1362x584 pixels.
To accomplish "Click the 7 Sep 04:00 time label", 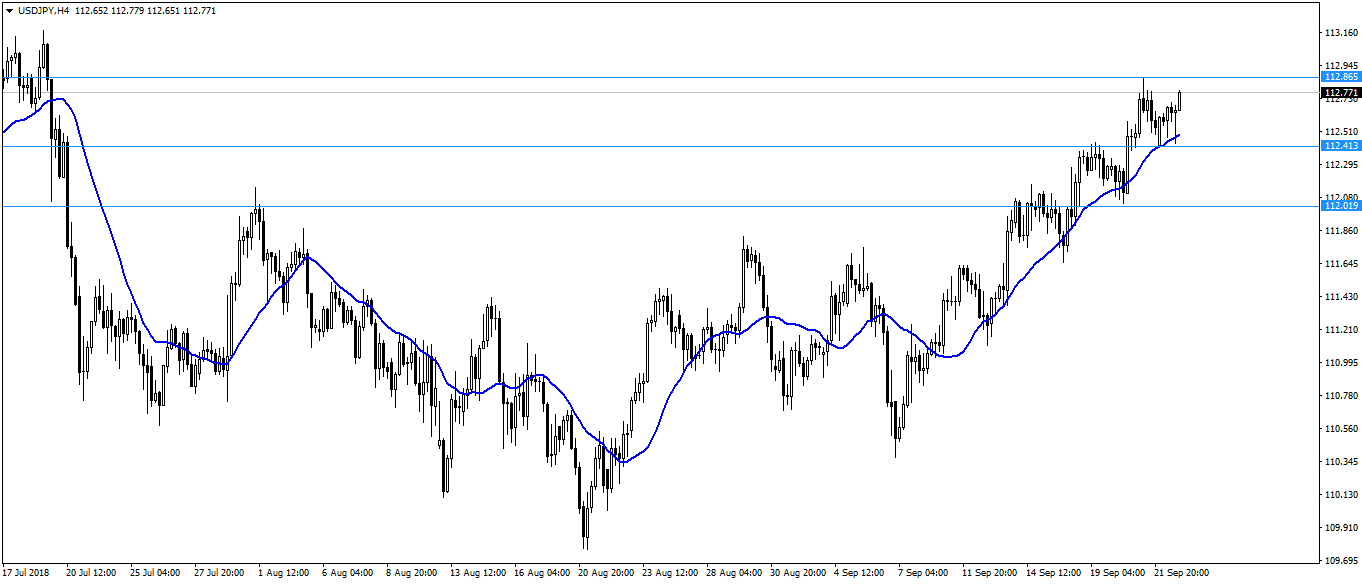I will [923, 574].
